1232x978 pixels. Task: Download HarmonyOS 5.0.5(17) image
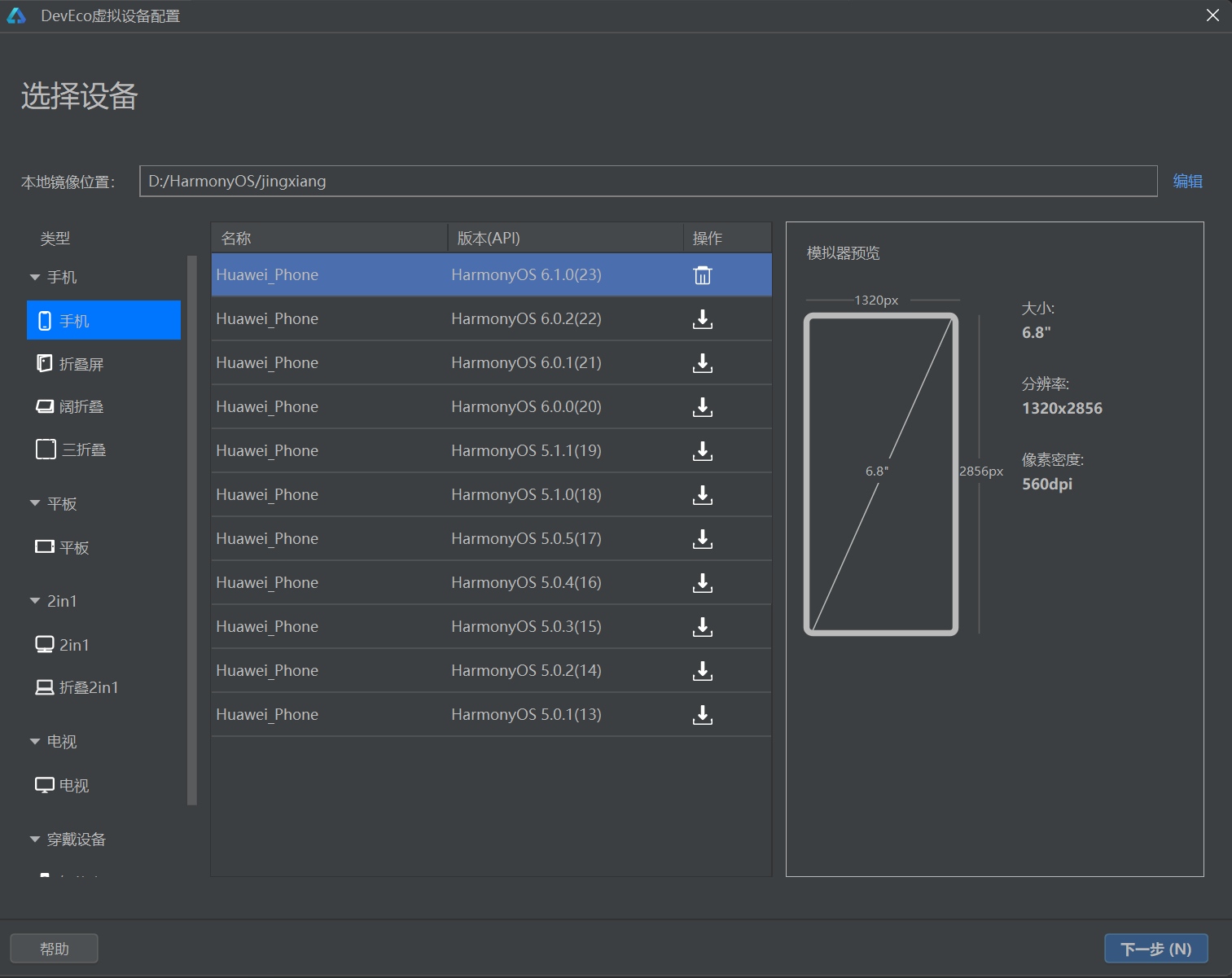[x=703, y=539]
